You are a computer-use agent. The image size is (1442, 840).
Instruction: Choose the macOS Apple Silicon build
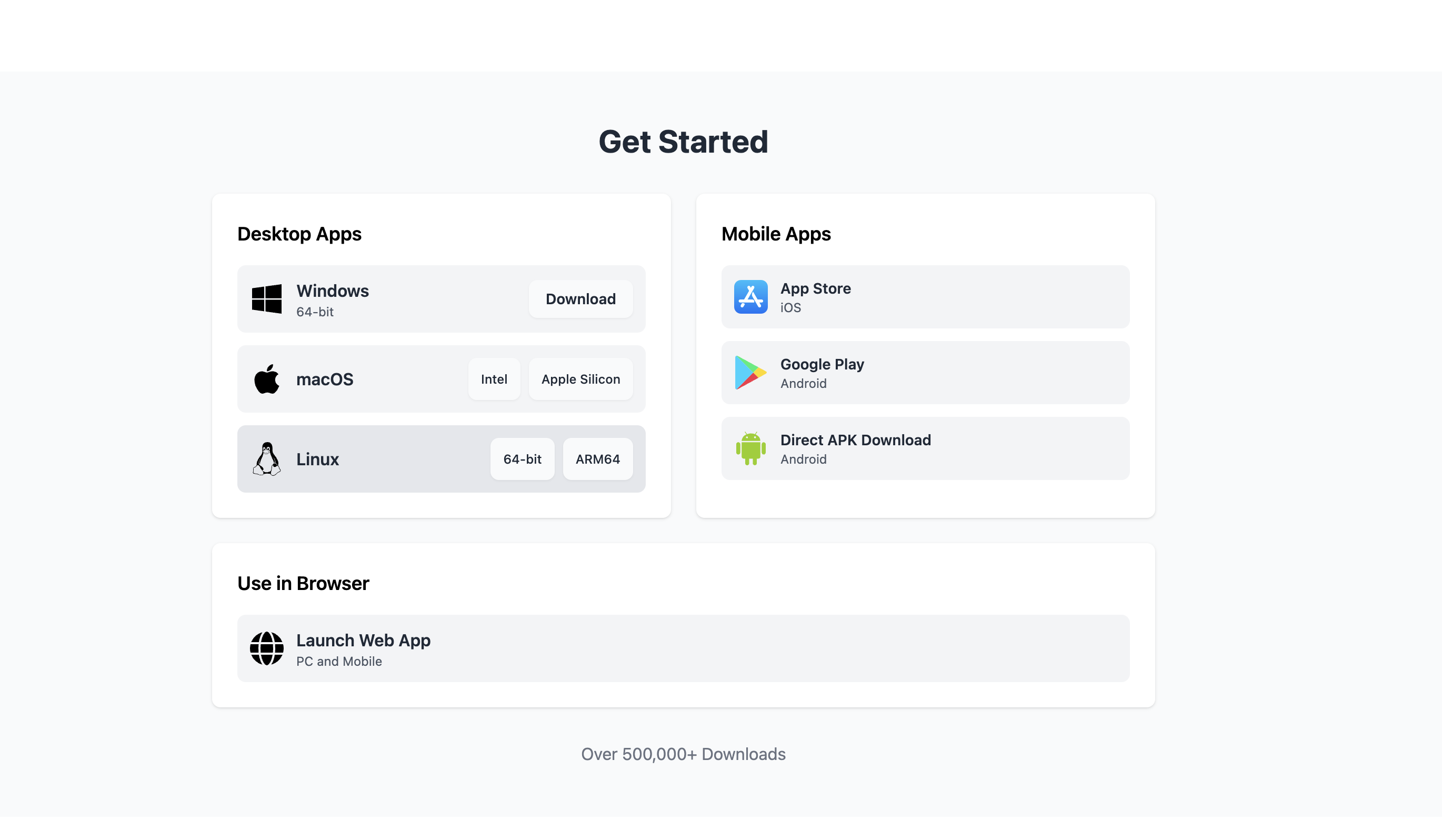tap(580, 379)
